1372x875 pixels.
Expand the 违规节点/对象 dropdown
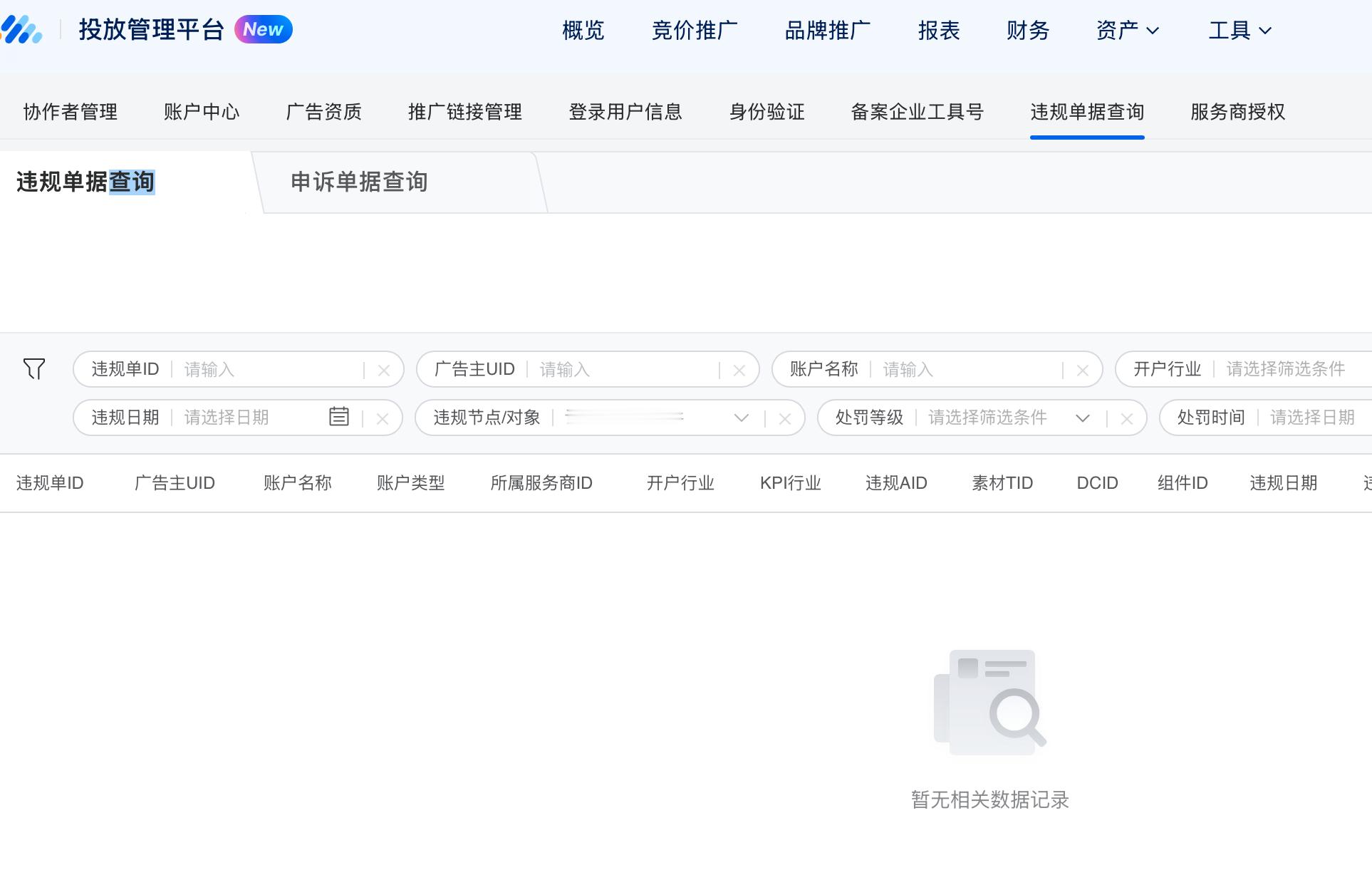[742, 418]
